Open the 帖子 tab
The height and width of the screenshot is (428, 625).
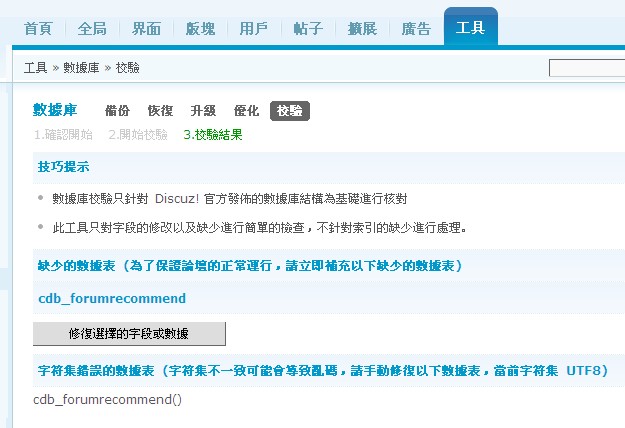pos(308,29)
